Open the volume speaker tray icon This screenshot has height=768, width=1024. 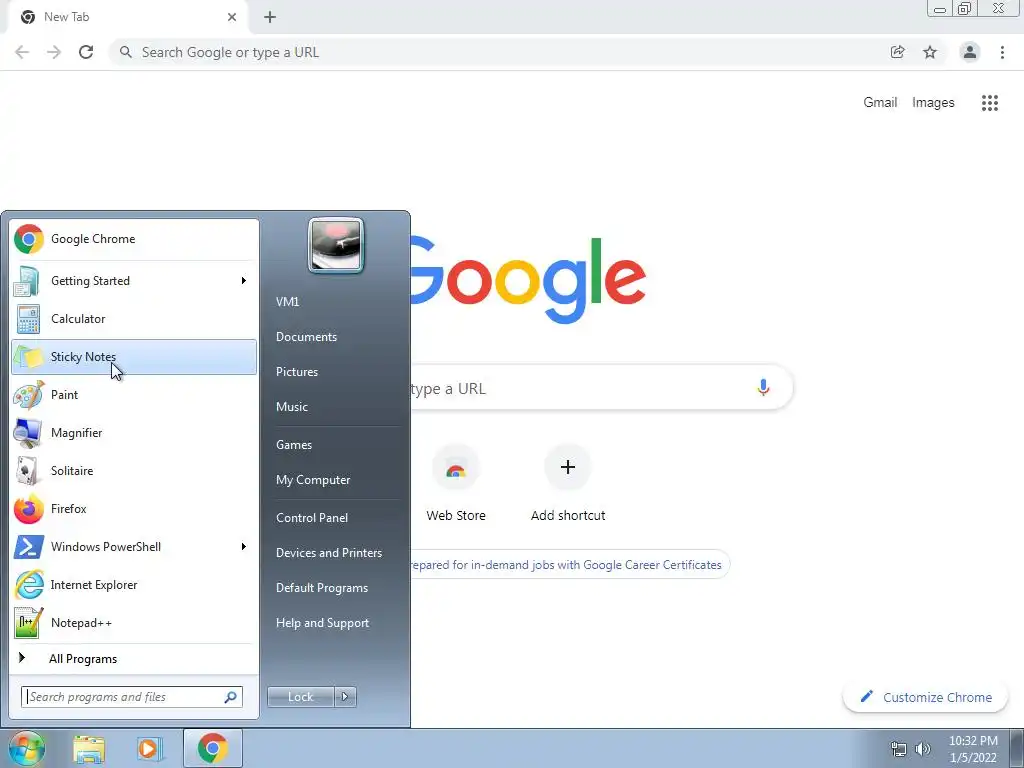[x=923, y=749]
